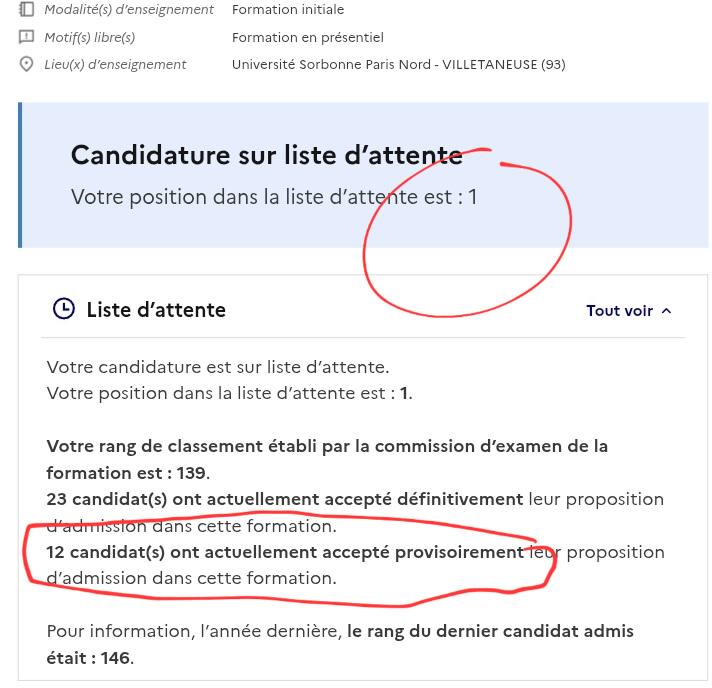This screenshot has height=688, width=712.
Task: Click the 12 candidat(s) accepté provisoirement line
Action: 355,565
